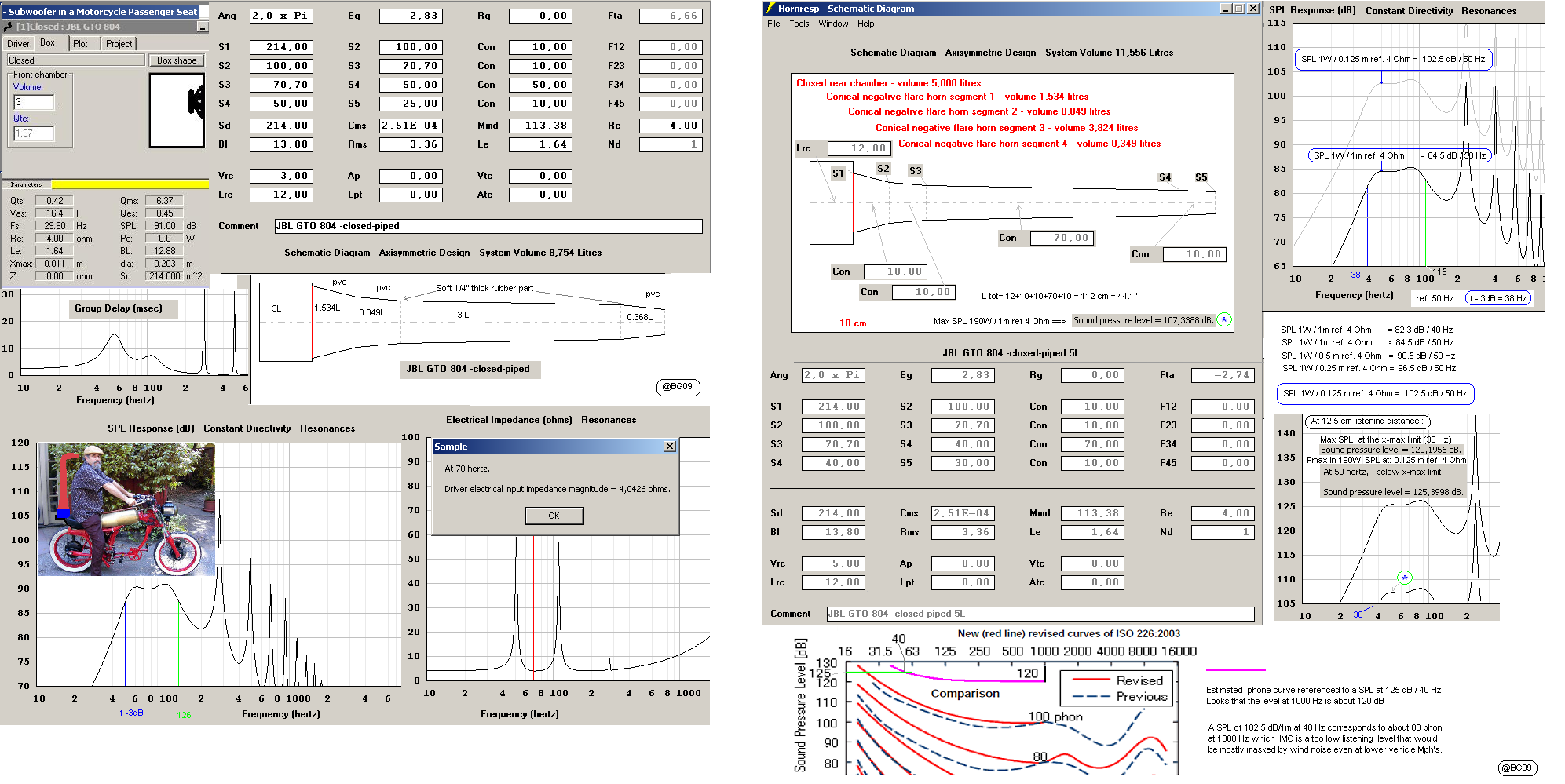Close the Sample dialog with X

coord(670,447)
